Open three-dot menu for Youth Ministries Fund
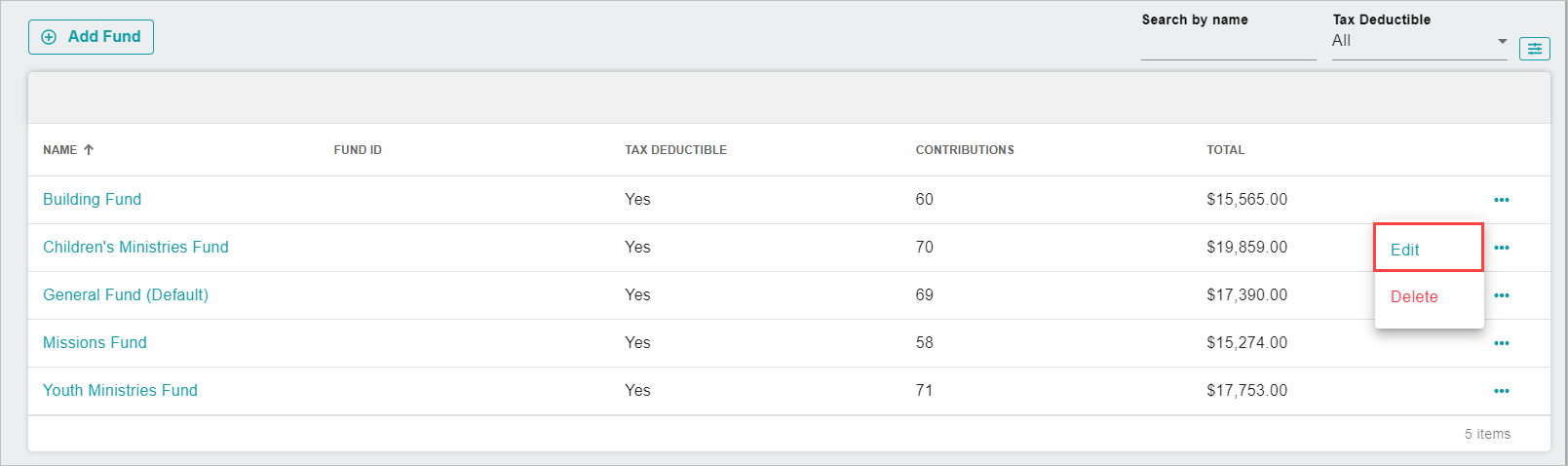This screenshot has height=466, width=1568. pos(1502,391)
